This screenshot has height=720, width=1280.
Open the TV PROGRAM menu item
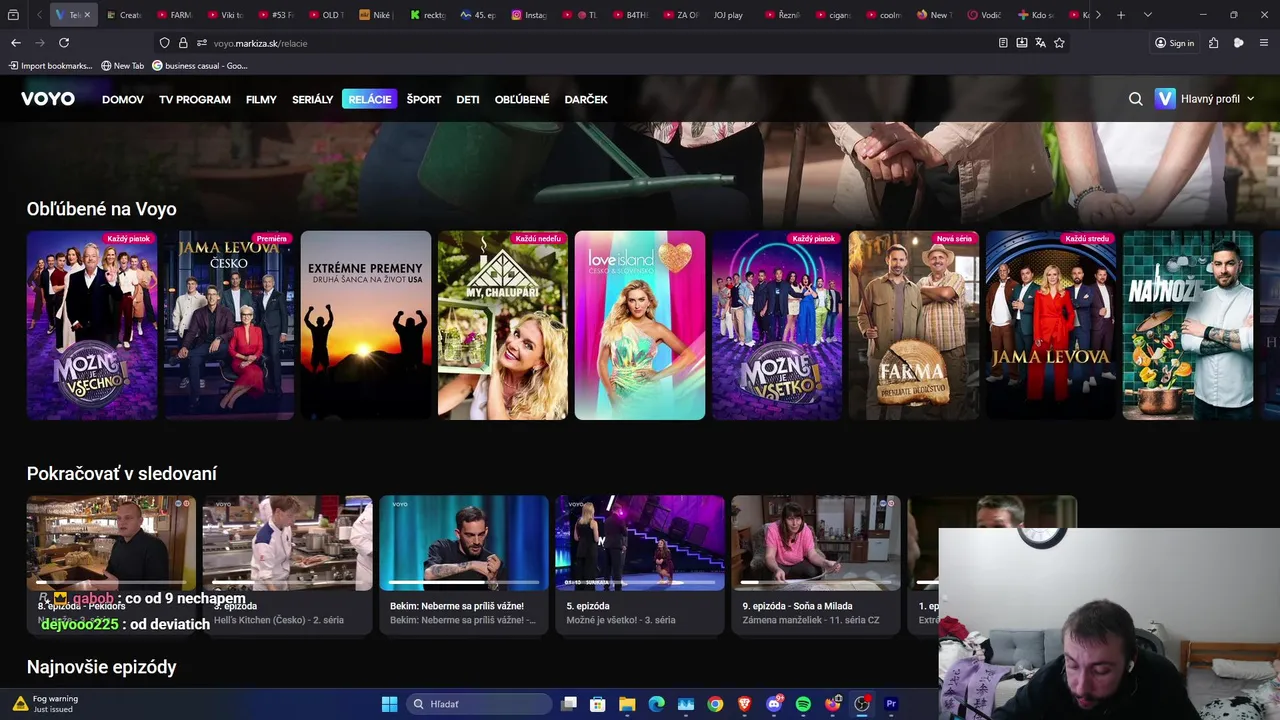[195, 100]
